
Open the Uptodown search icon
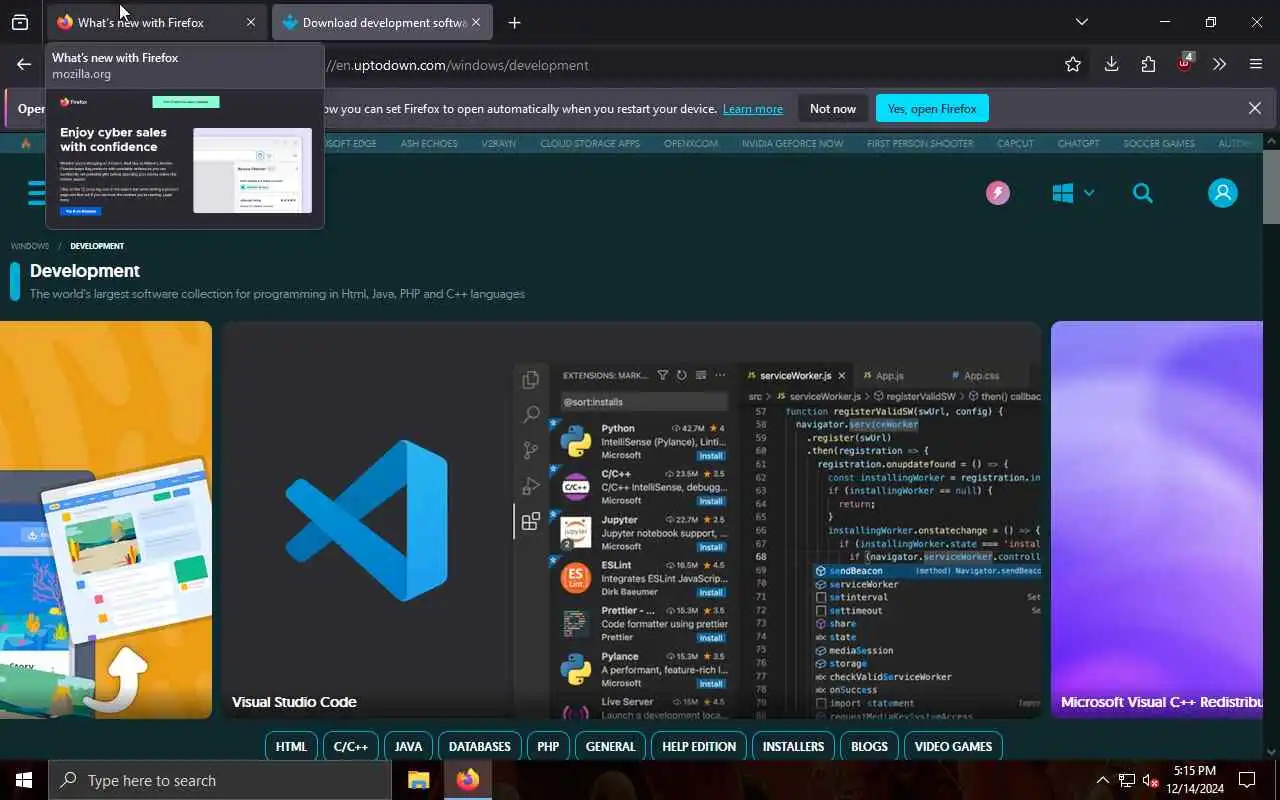pyautogui.click(x=1143, y=193)
